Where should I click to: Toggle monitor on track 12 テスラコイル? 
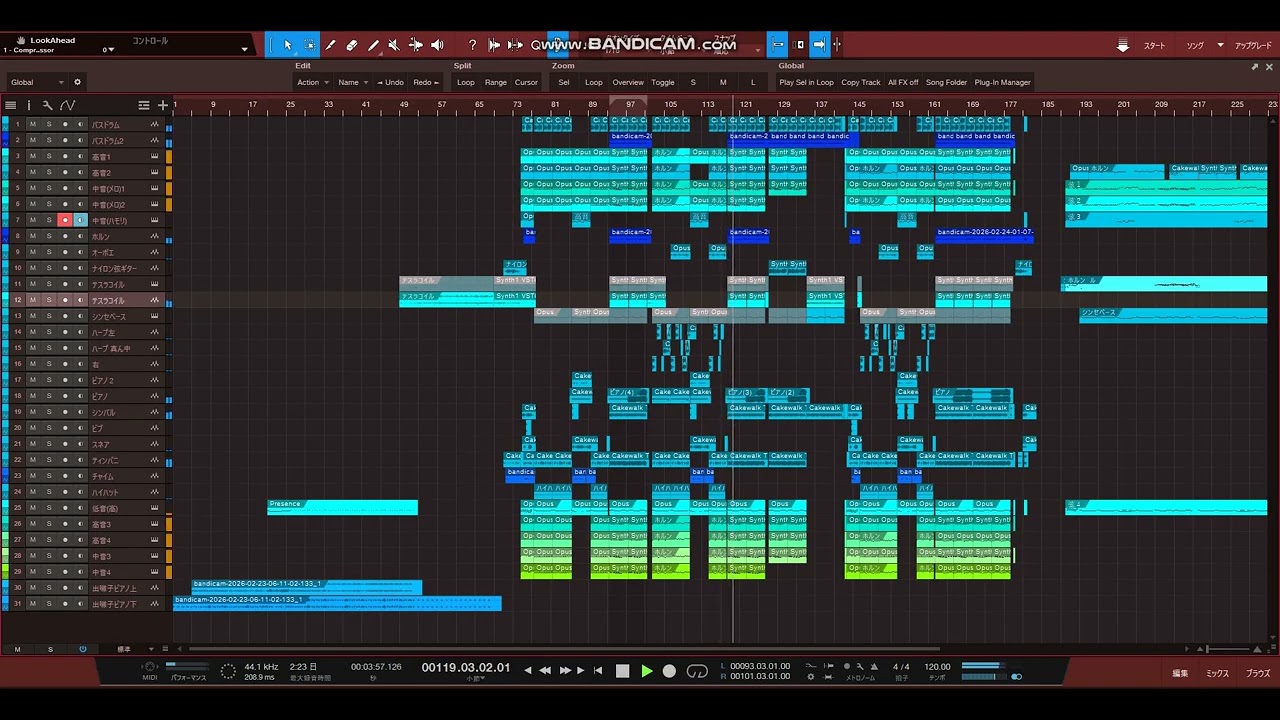point(81,300)
